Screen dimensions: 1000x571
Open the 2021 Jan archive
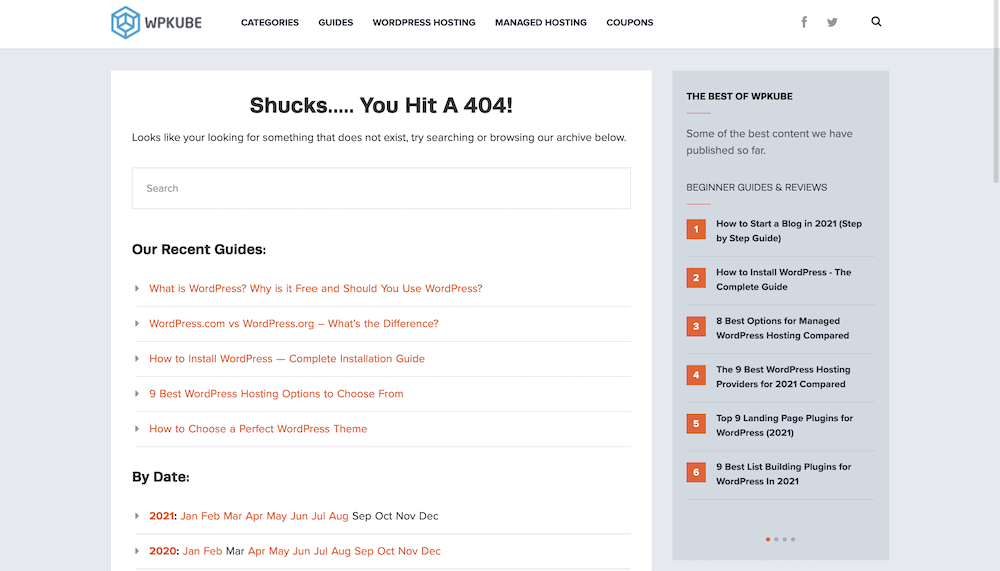coord(189,515)
